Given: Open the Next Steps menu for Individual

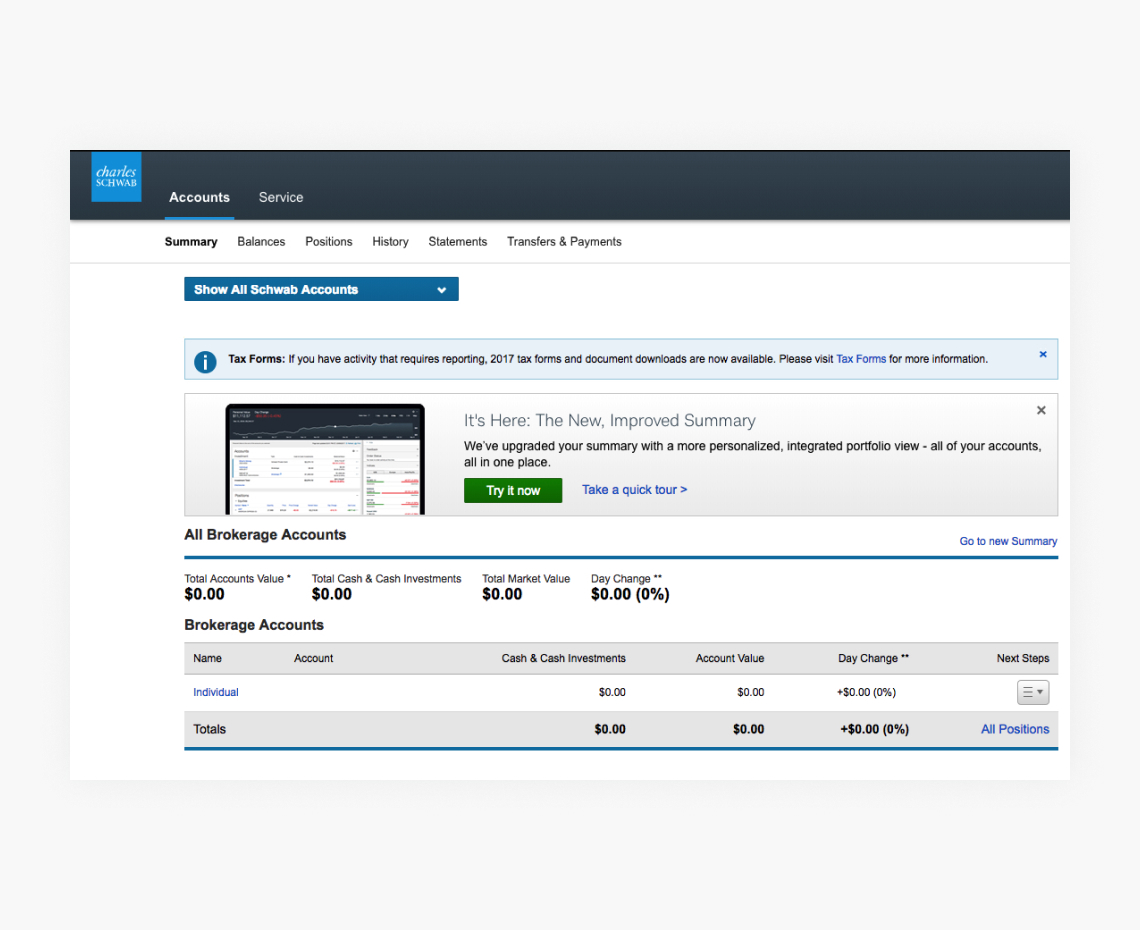Looking at the screenshot, I should click(1032, 692).
